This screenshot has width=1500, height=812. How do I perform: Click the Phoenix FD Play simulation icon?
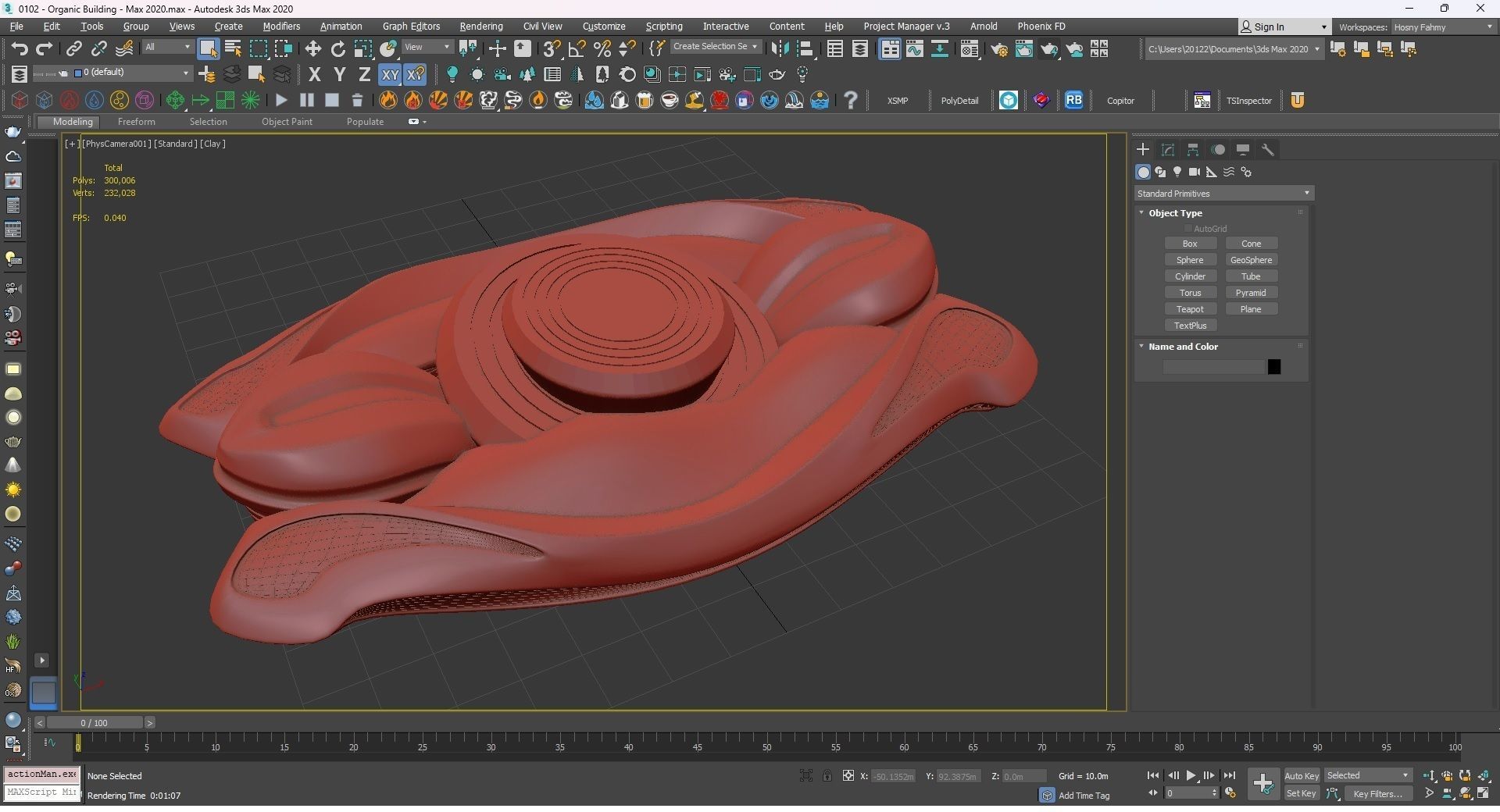[281, 100]
